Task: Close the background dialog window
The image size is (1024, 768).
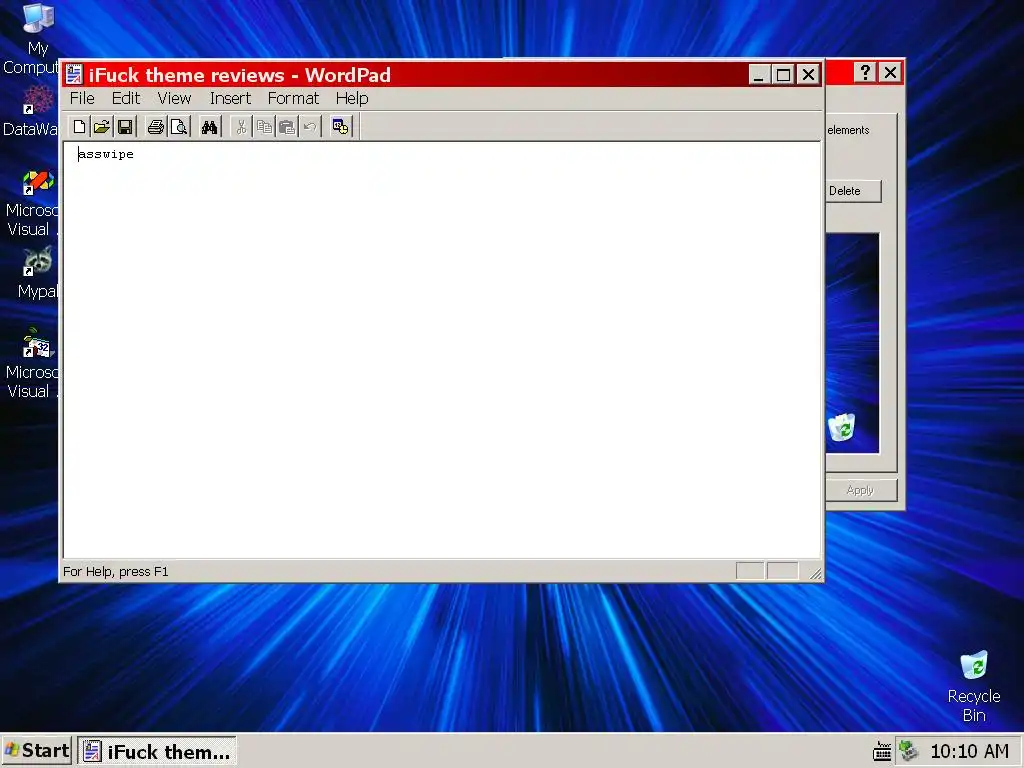Action: [x=890, y=72]
